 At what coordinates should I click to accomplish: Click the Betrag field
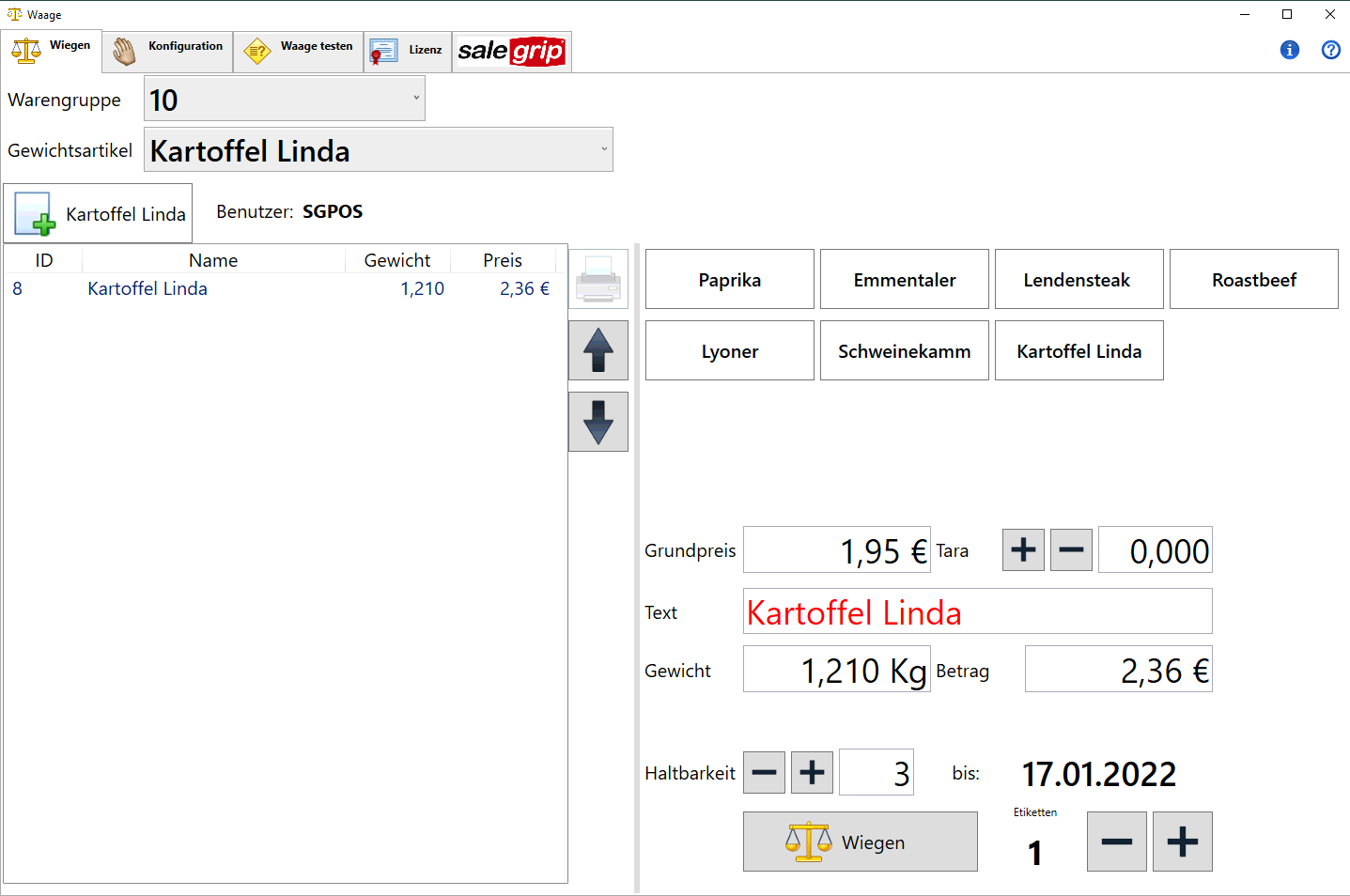point(1119,669)
